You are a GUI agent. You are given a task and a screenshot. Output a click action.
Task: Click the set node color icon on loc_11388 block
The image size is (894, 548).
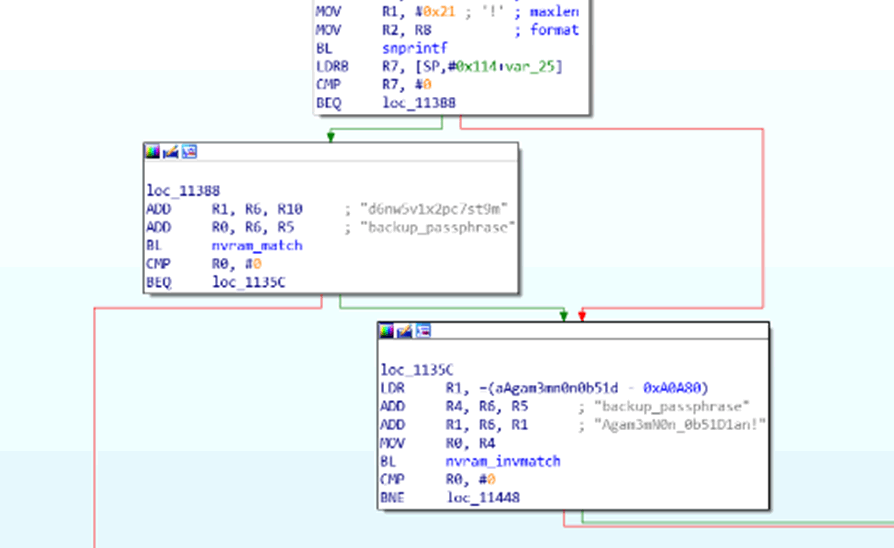coord(153,152)
